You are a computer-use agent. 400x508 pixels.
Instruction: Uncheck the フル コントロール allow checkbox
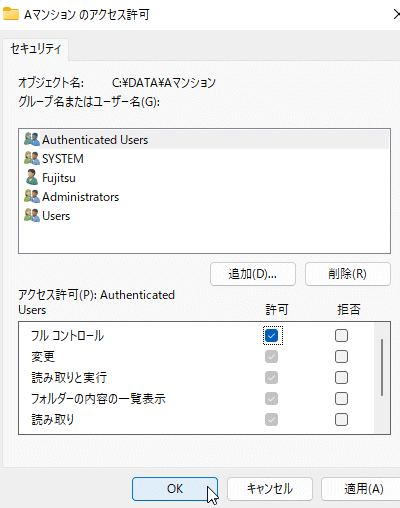(271, 335)
